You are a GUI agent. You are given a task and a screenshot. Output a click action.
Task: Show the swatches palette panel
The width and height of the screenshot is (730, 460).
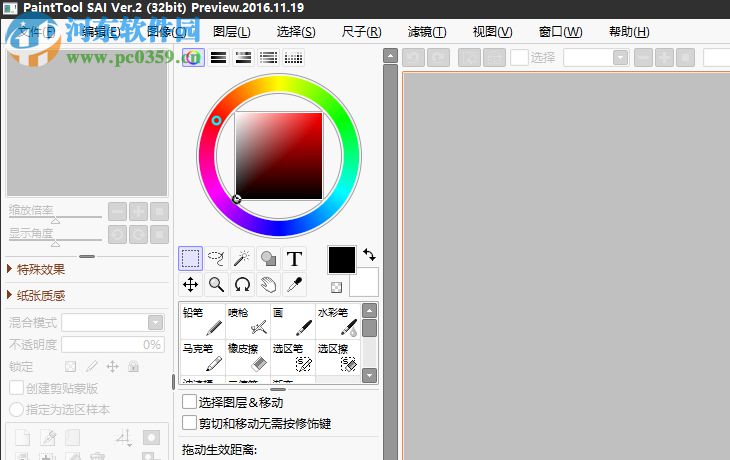(294, 58)
